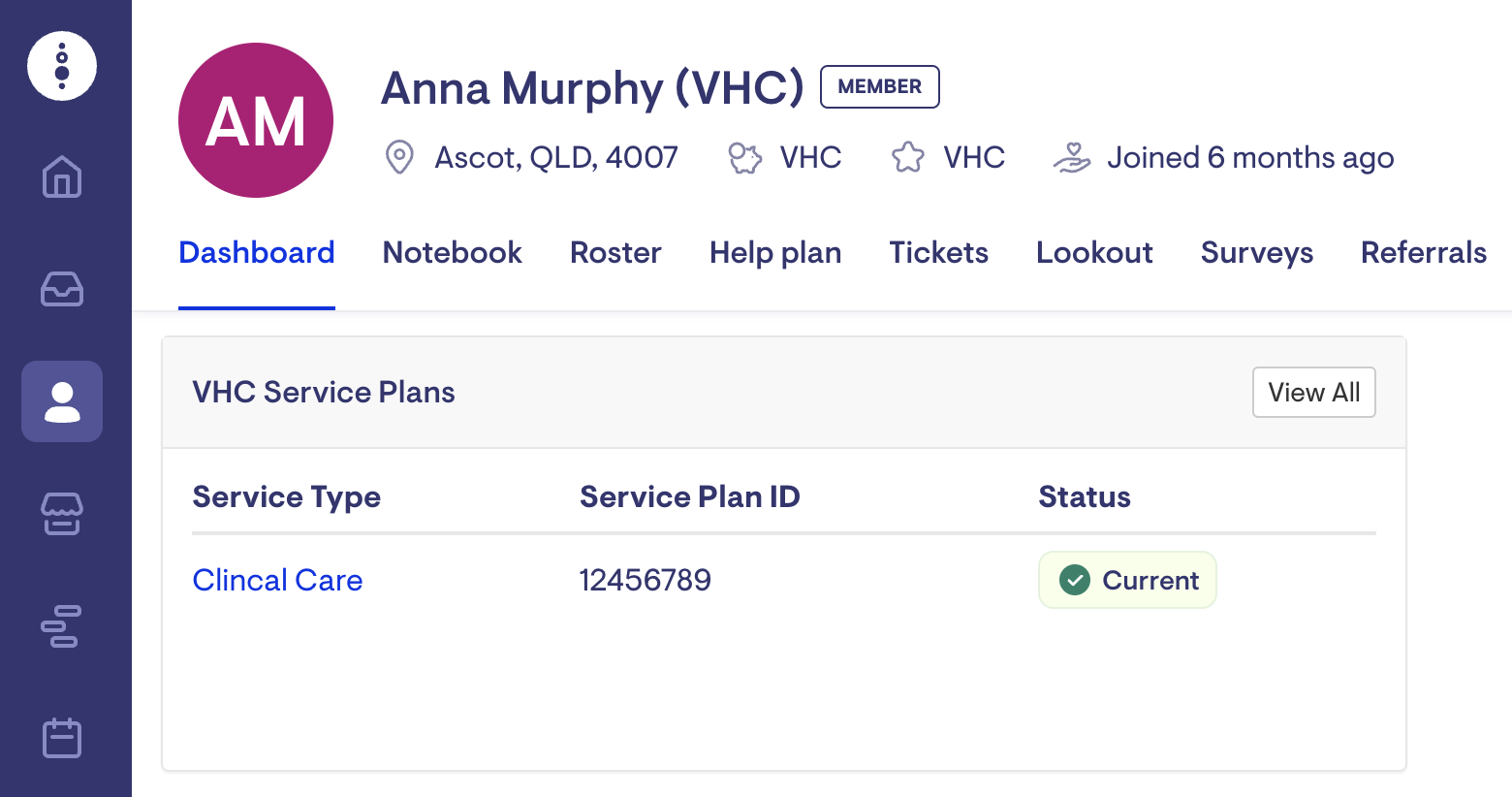Viewport: 1512px width, 797px height.
Task: Click the hand-heart Joined icon
Action: pos(1072,157)
